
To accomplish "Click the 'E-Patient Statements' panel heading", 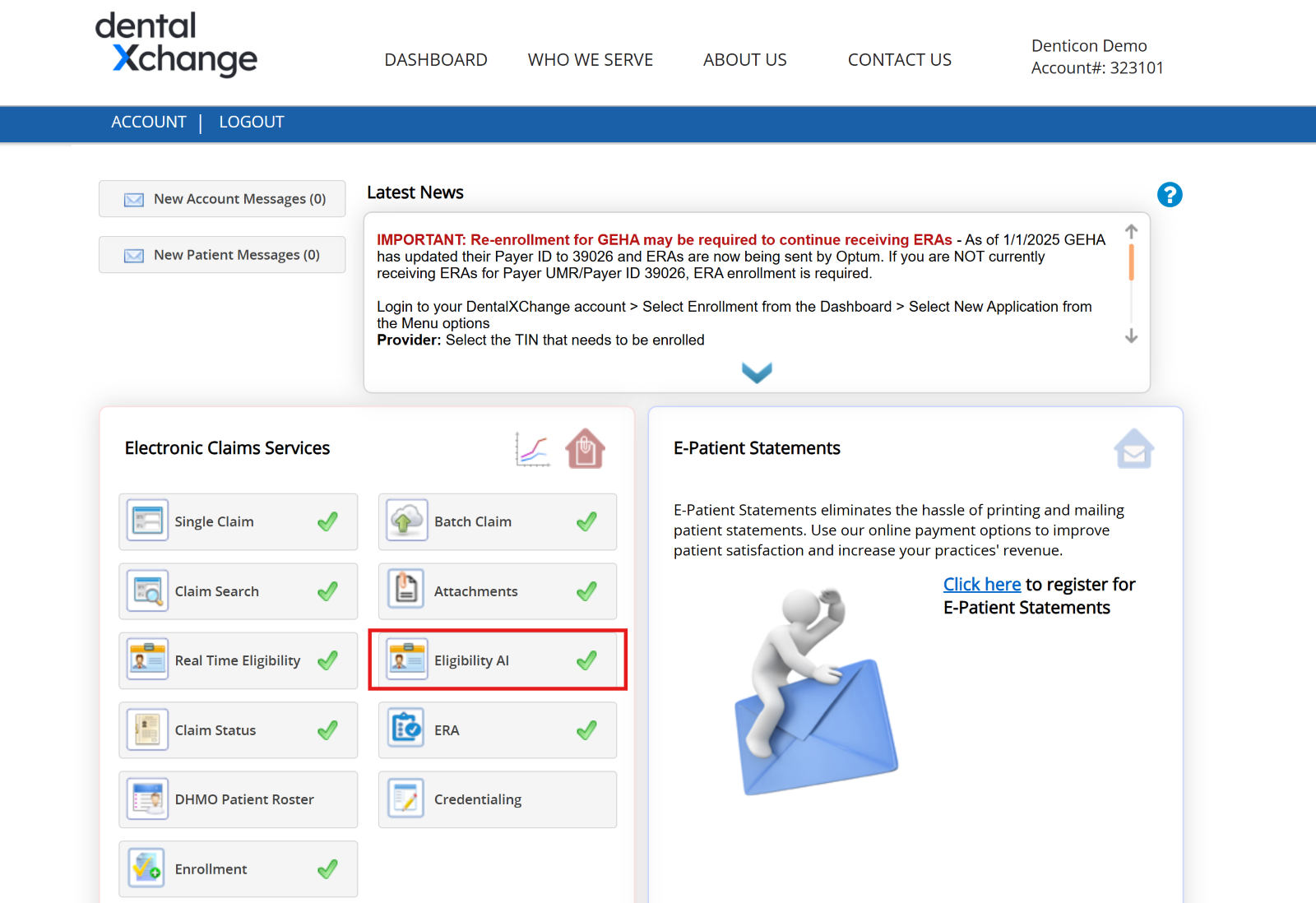I will (x=757, y=448).
